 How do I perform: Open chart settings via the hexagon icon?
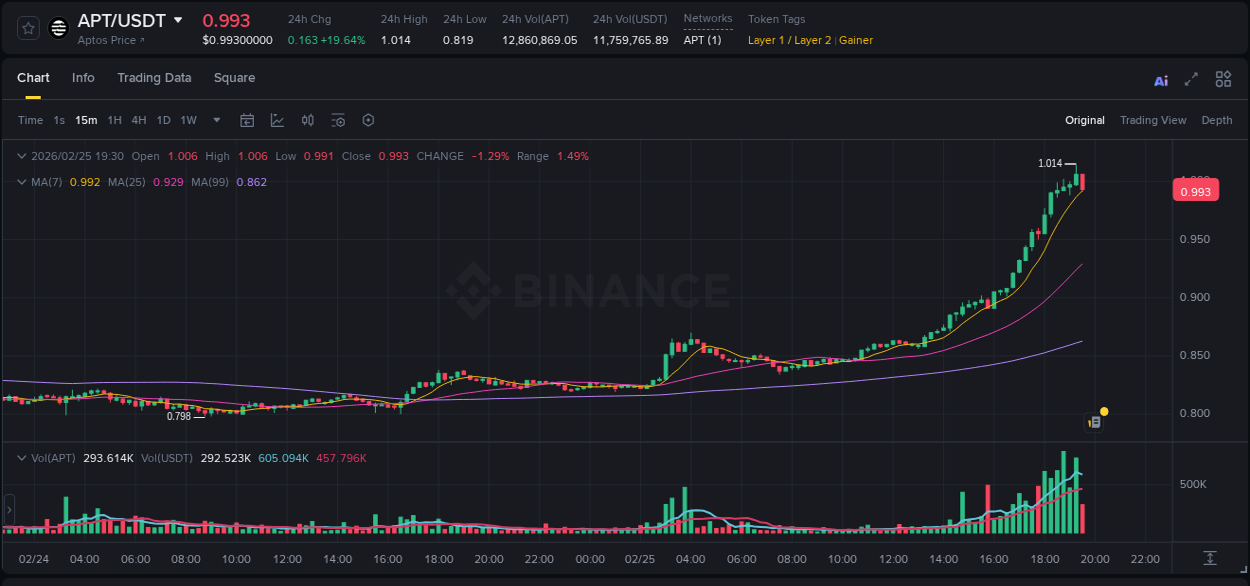[x=368, y=120]
